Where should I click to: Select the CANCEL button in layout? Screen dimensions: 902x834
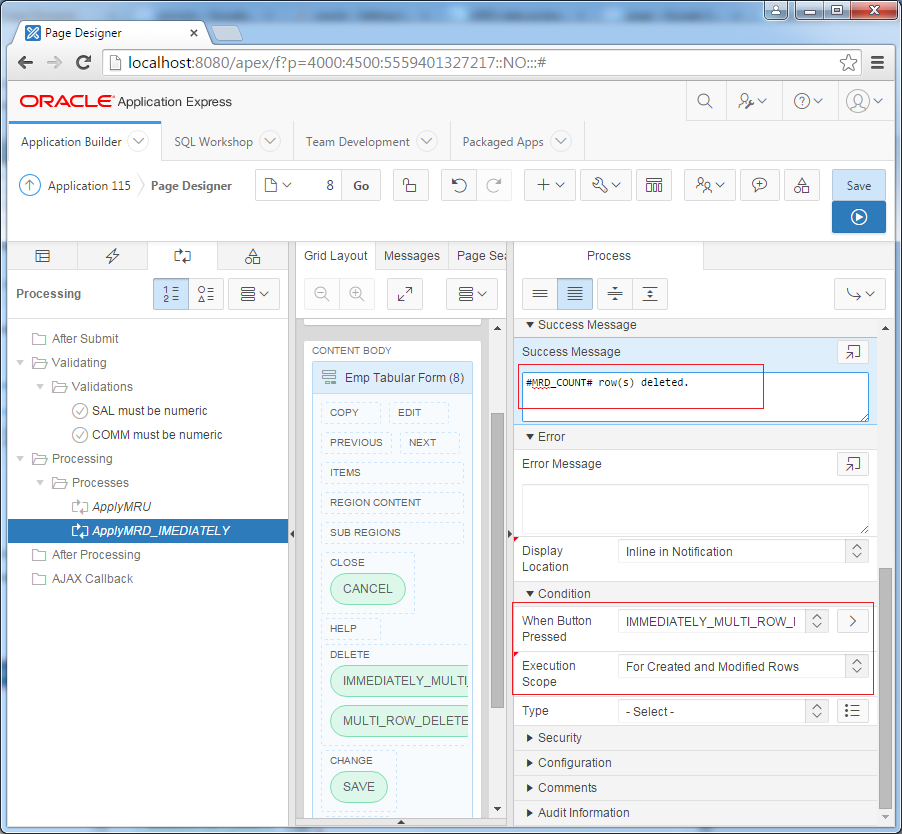368,589
